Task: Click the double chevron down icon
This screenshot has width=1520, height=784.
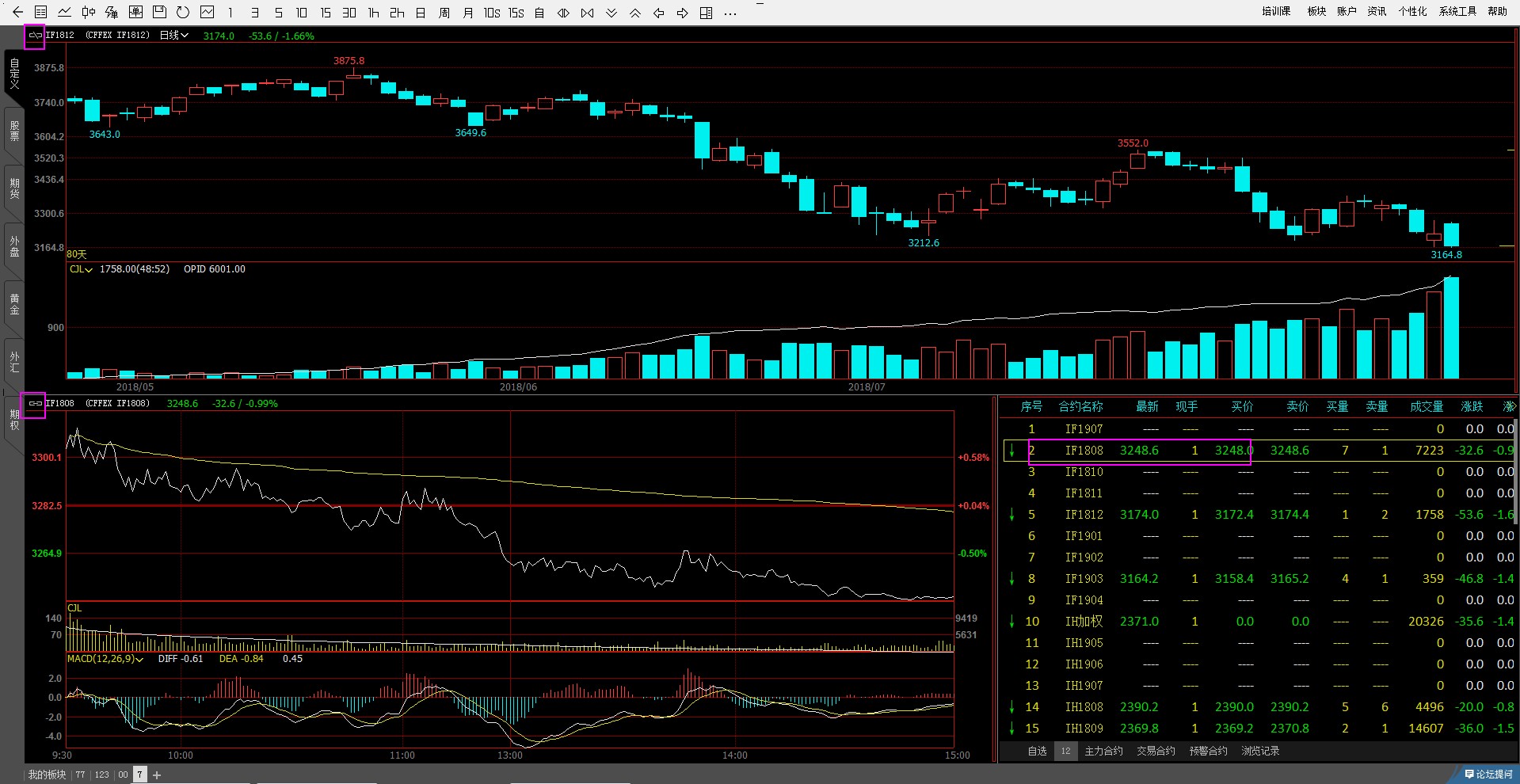Action: click(x=611, y=13)
